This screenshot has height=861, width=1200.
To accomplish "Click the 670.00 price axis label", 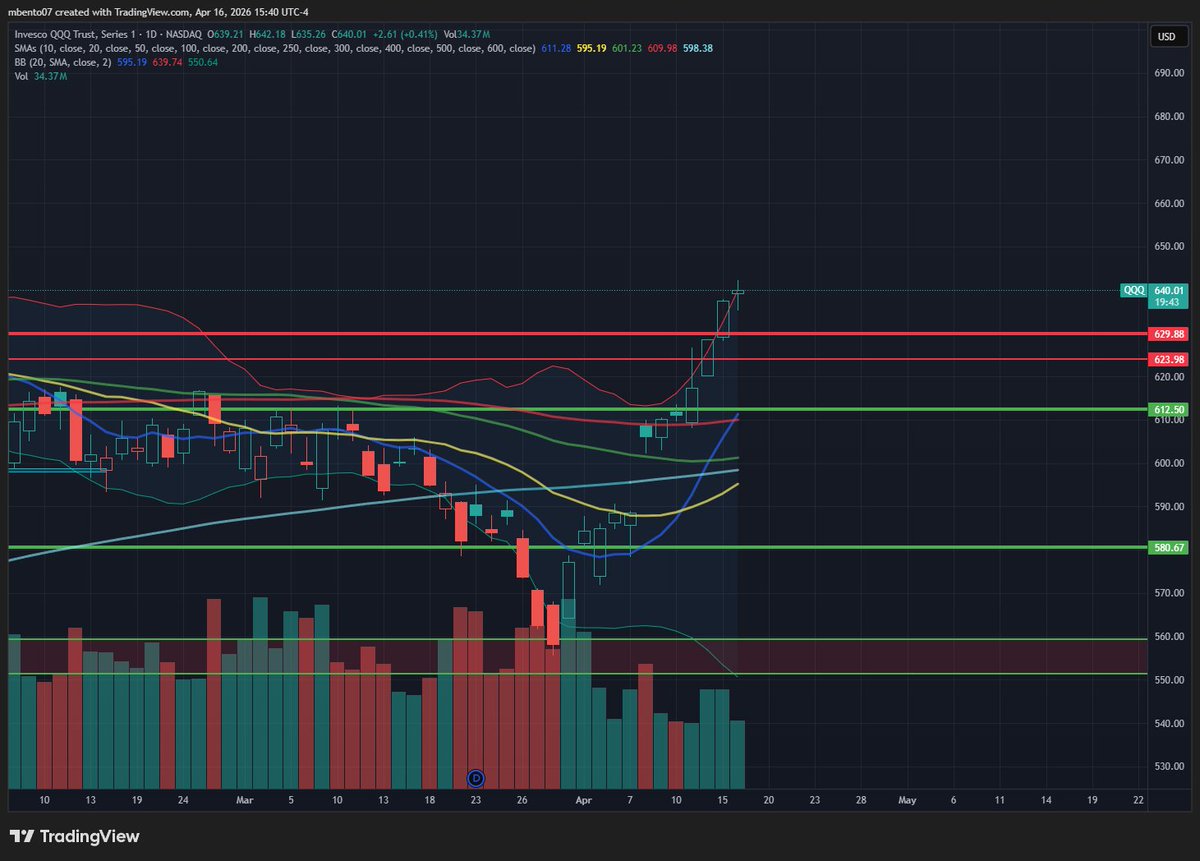I will coord(1168,160).
